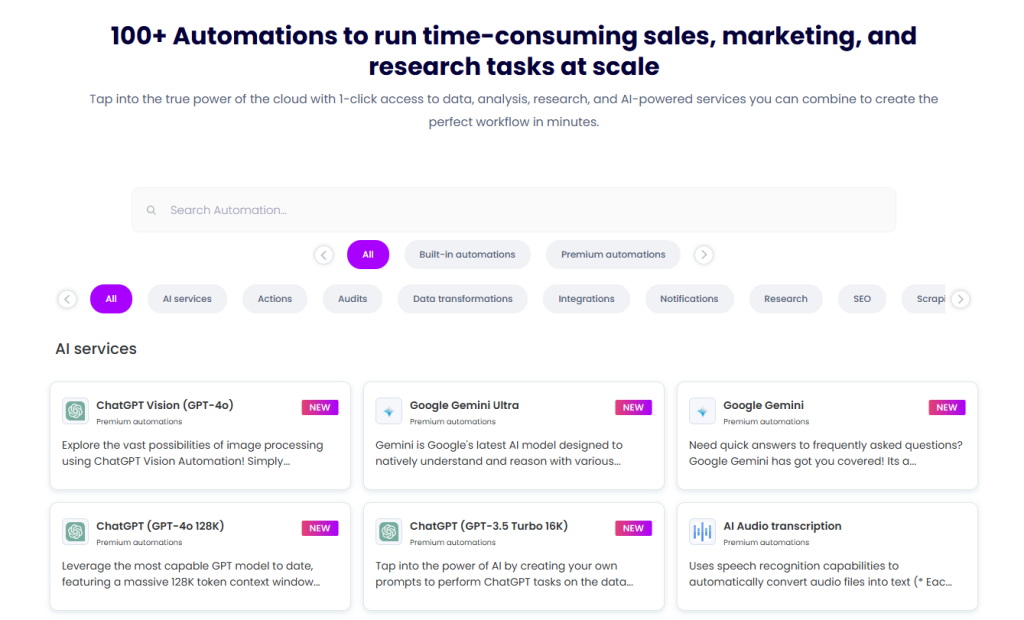This screenshot has height=620, width=1024.
Task: Click the magnifier icon in search bar
Action: point(151,210)
